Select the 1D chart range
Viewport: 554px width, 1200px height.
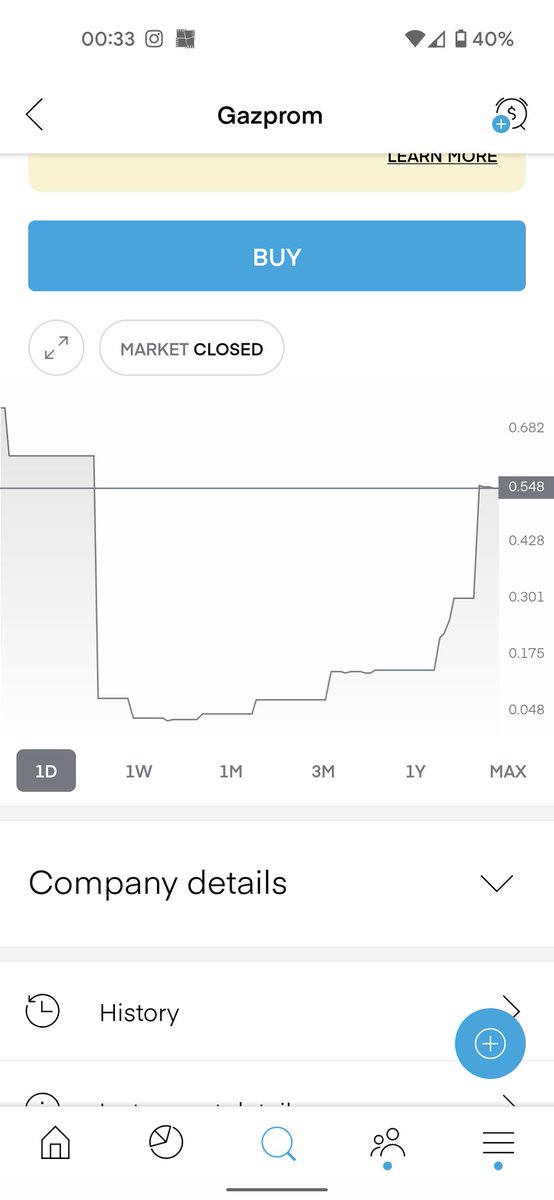point(46,771)
